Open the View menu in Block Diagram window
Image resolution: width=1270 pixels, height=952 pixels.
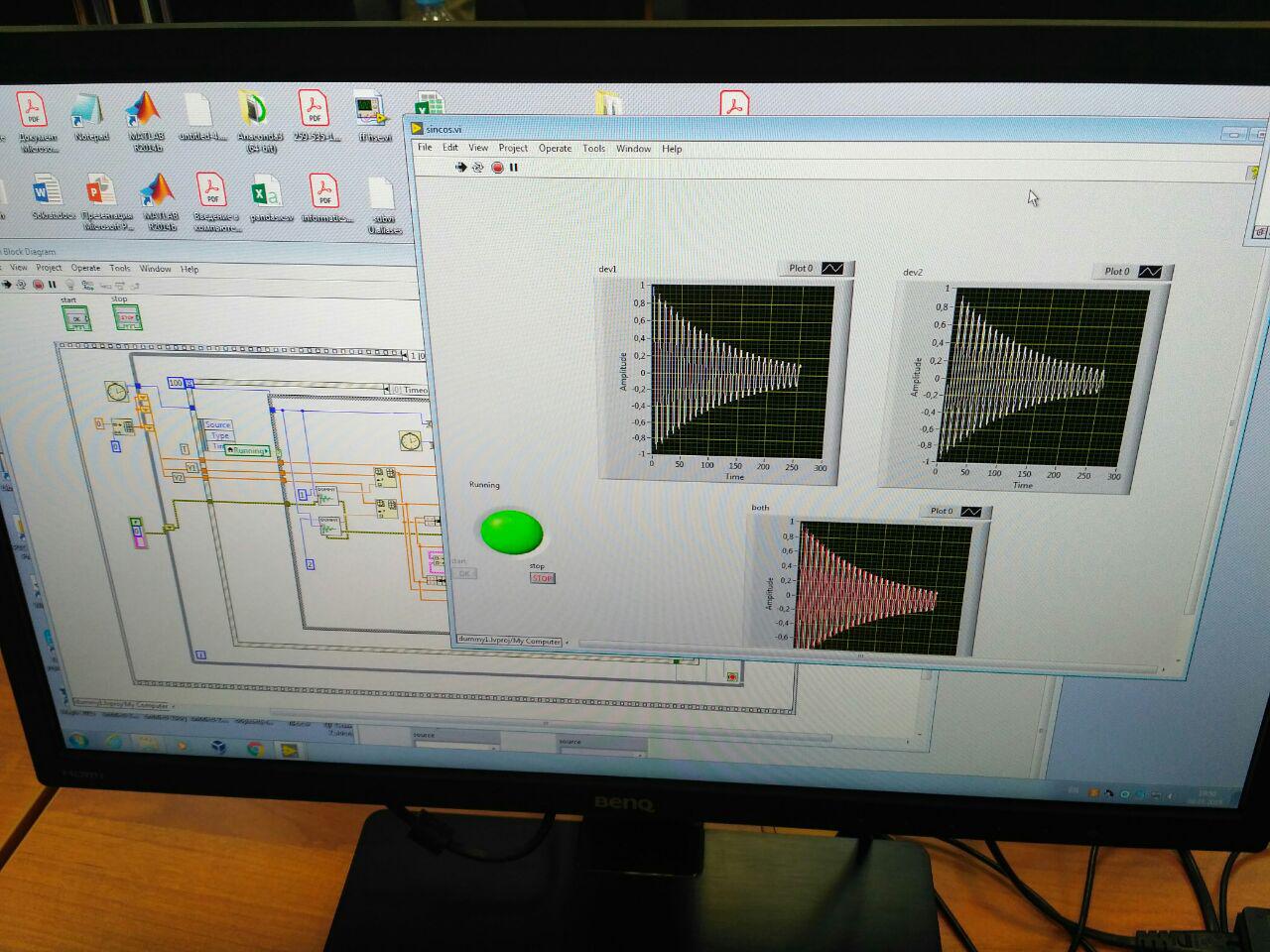click(19, 268)
